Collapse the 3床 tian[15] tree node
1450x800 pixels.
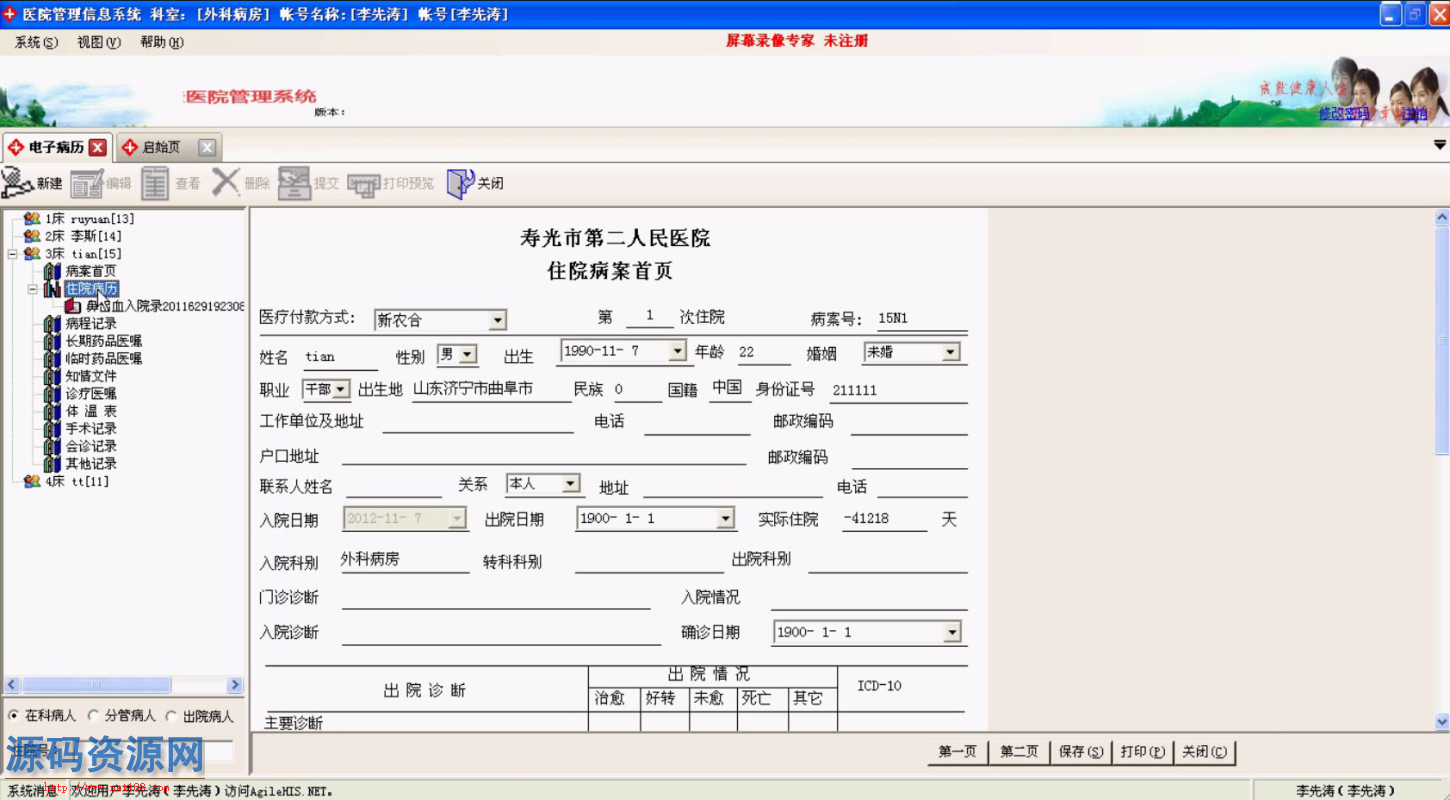coord(12,254)
